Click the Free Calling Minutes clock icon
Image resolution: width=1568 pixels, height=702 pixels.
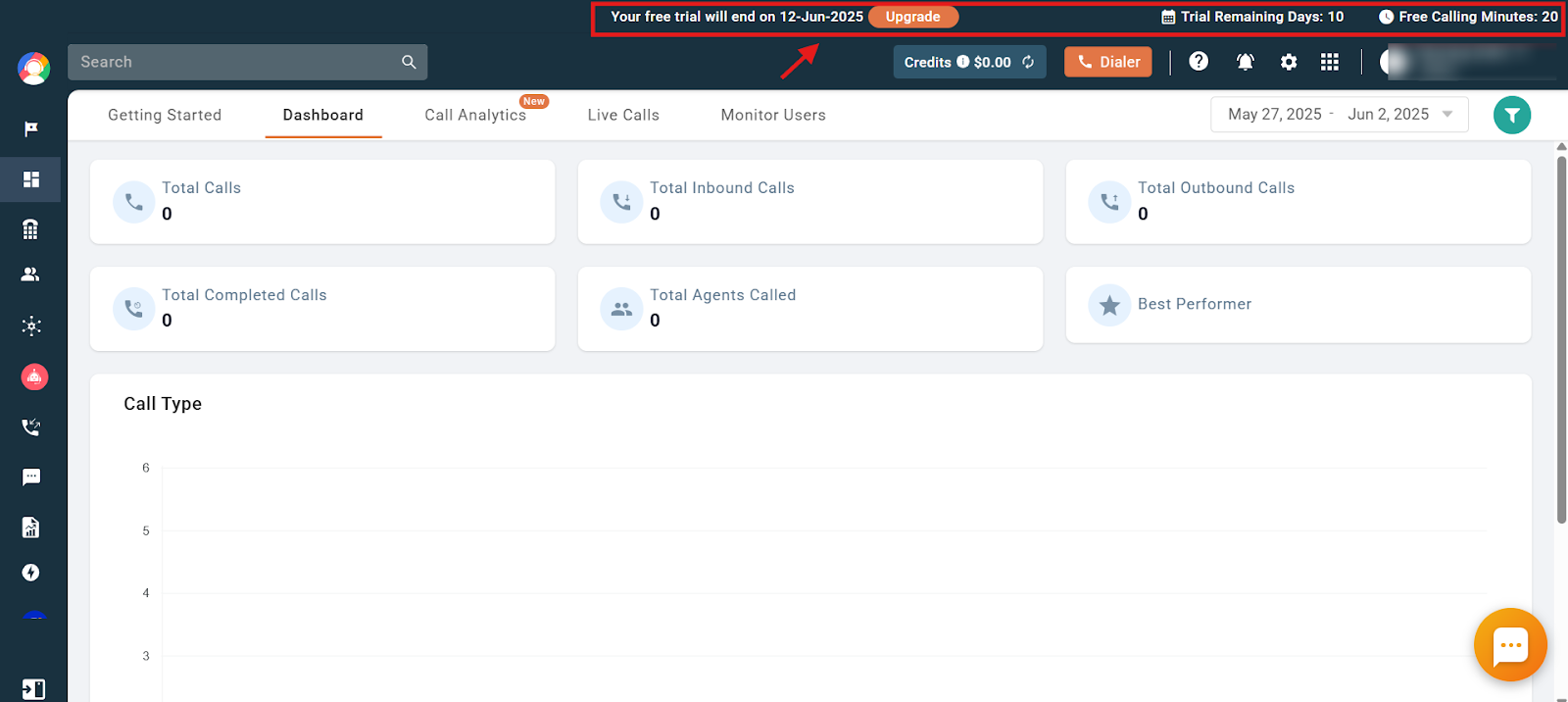coord(1387,17)
